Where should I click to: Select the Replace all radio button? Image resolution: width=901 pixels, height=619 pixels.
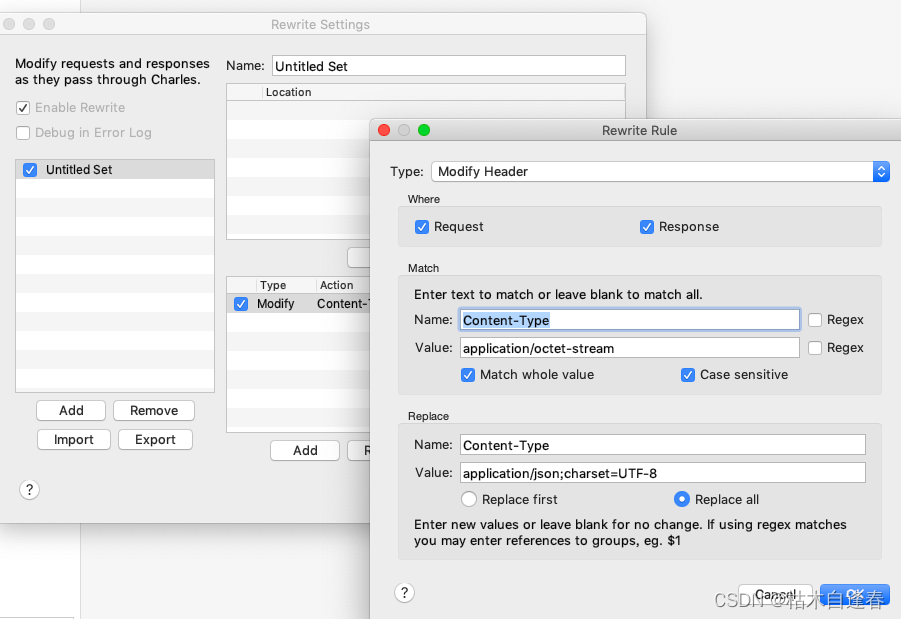681,499
